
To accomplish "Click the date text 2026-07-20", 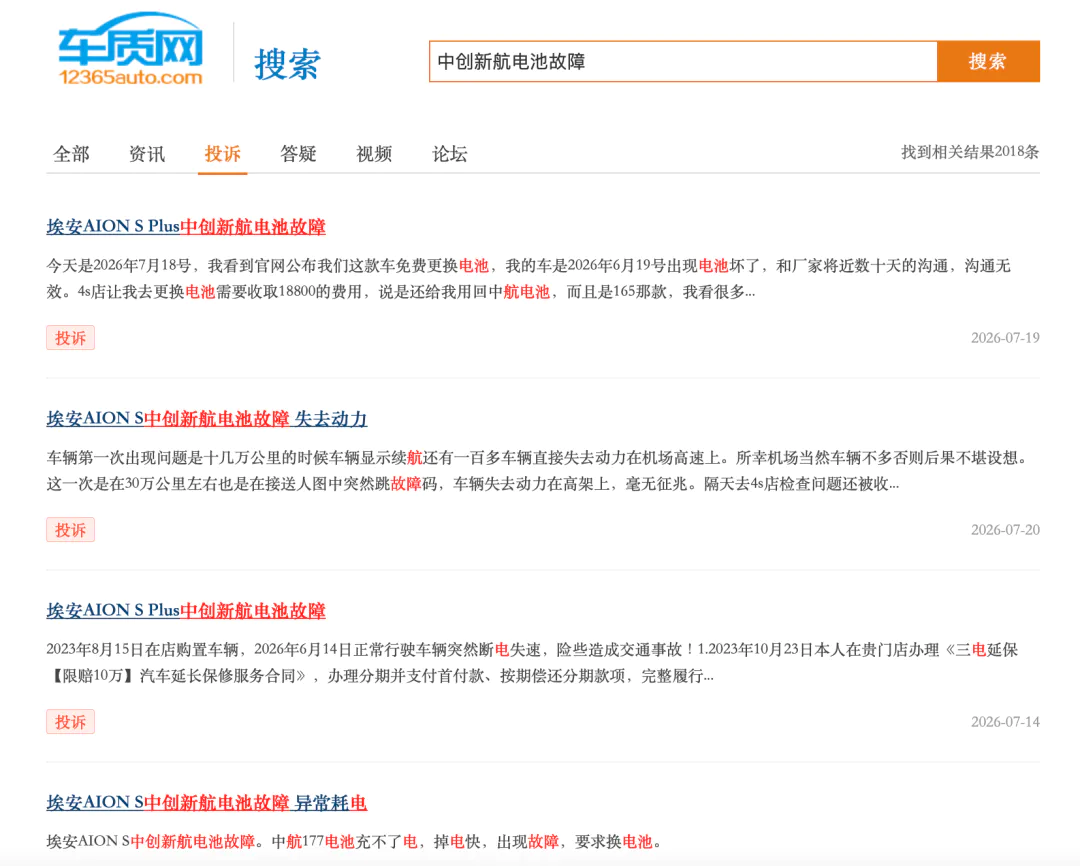I will 1005,530.
